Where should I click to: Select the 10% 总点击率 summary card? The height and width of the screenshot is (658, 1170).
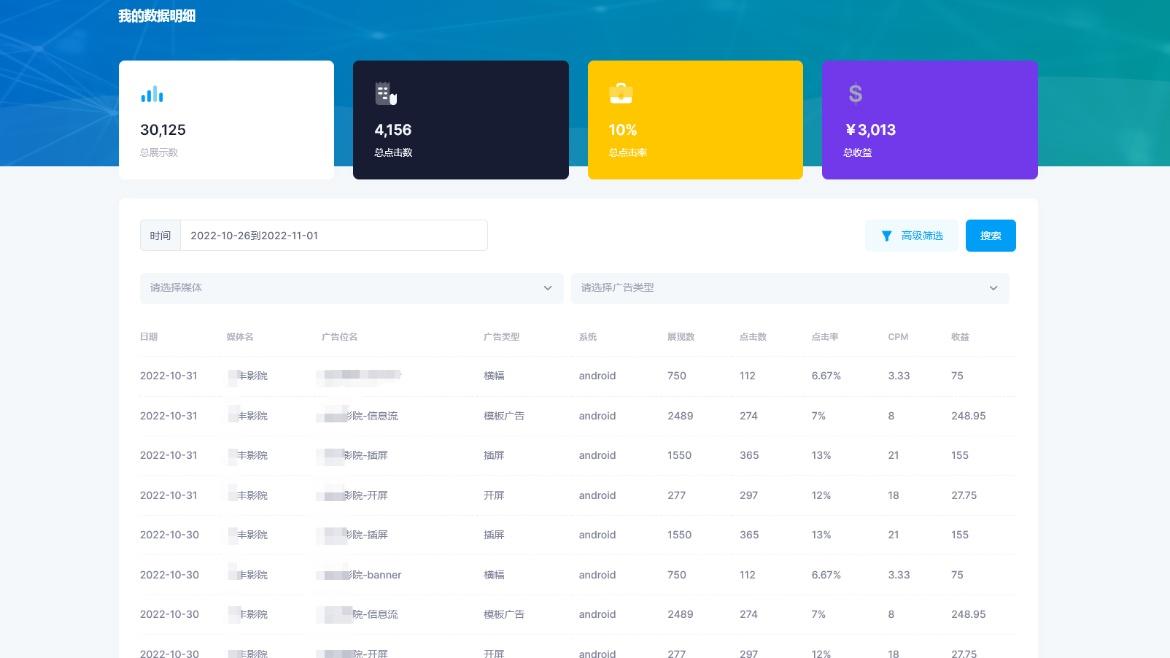(x=695, y=120)
